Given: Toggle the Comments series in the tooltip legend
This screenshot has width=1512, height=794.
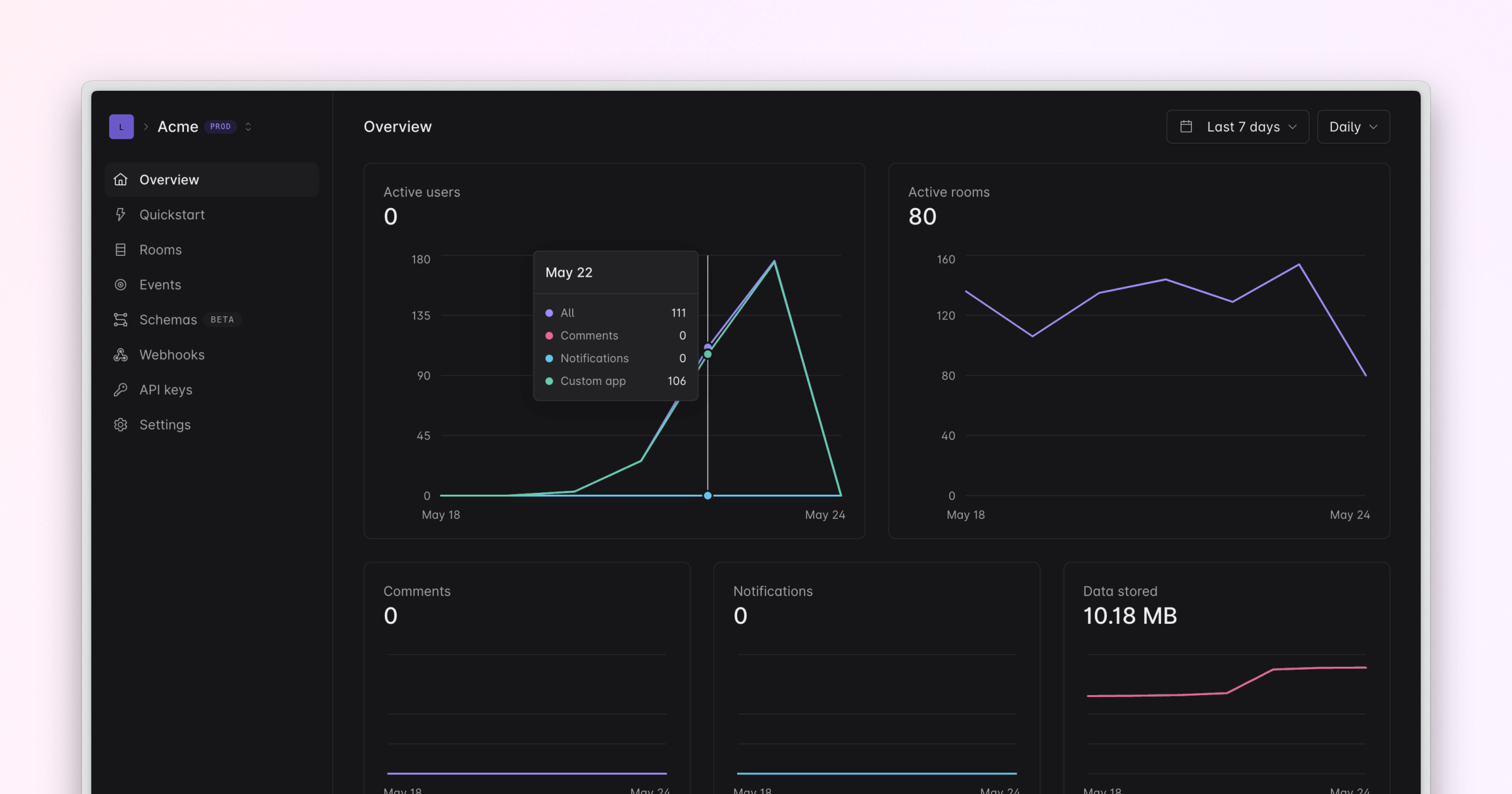Looking at the screenshot, I should point(549,335).
